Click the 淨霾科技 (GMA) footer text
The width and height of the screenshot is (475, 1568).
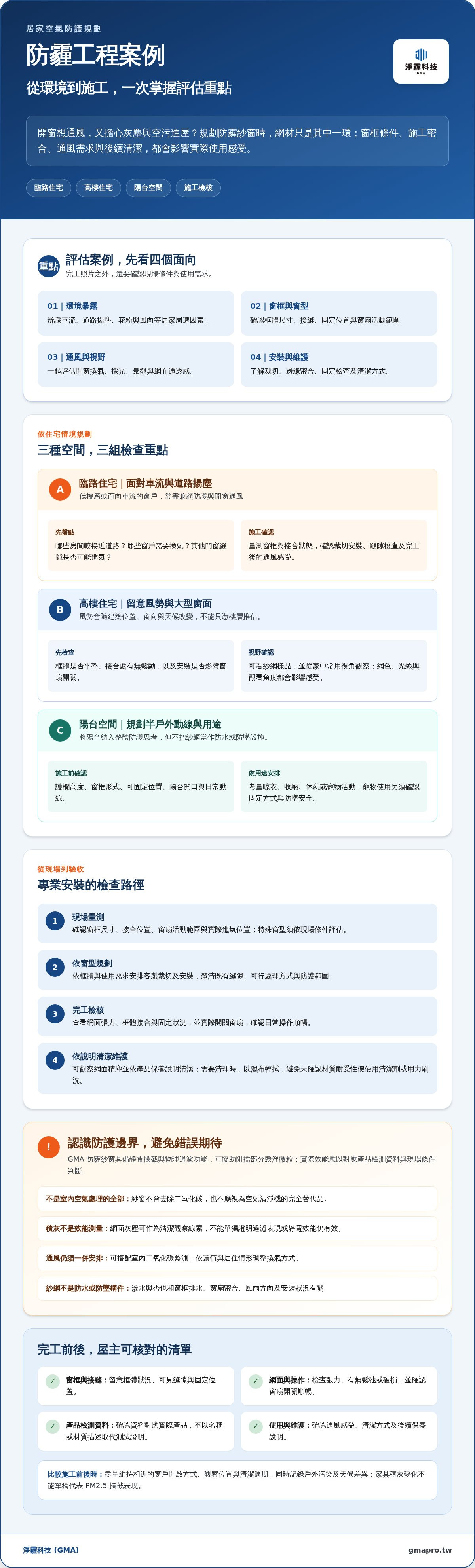51,1550
